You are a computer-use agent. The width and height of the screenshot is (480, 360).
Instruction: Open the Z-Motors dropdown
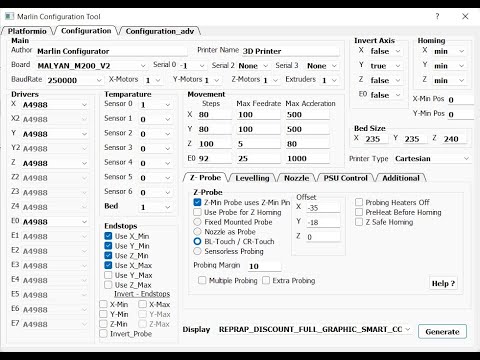(271, 80)
